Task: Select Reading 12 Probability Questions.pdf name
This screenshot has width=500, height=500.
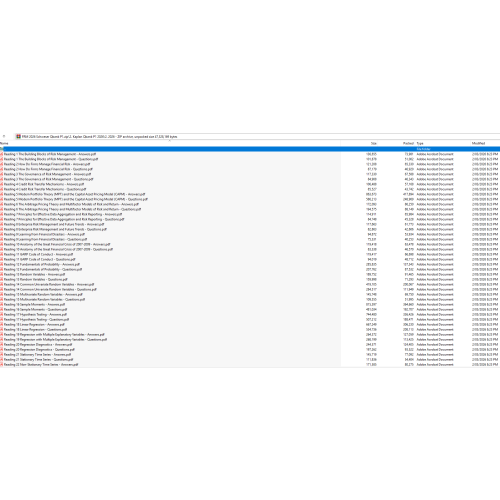Action: pyautogui.click(x=43, y=269)
